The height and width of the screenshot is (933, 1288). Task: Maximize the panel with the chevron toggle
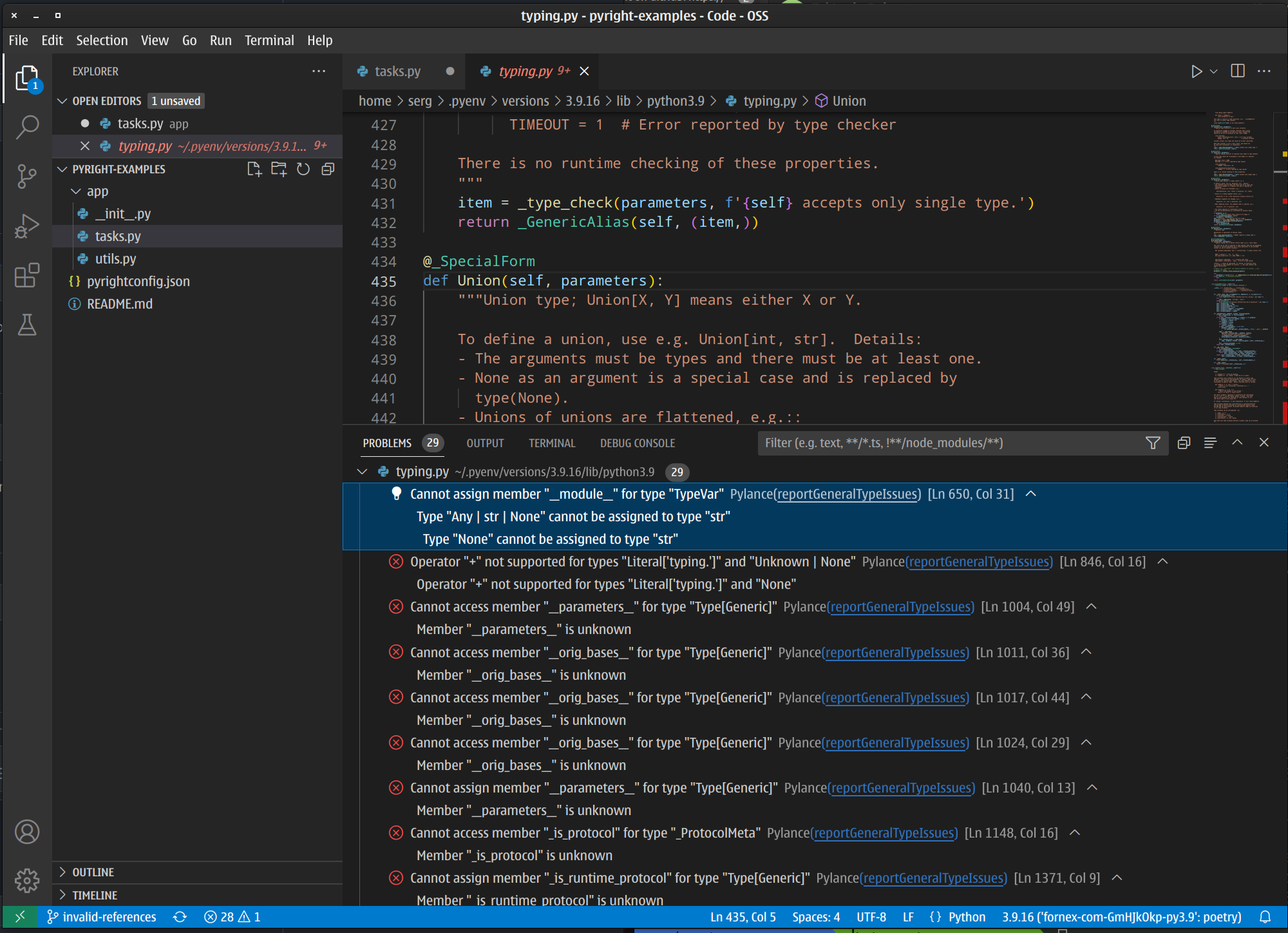coord(1236,443)
